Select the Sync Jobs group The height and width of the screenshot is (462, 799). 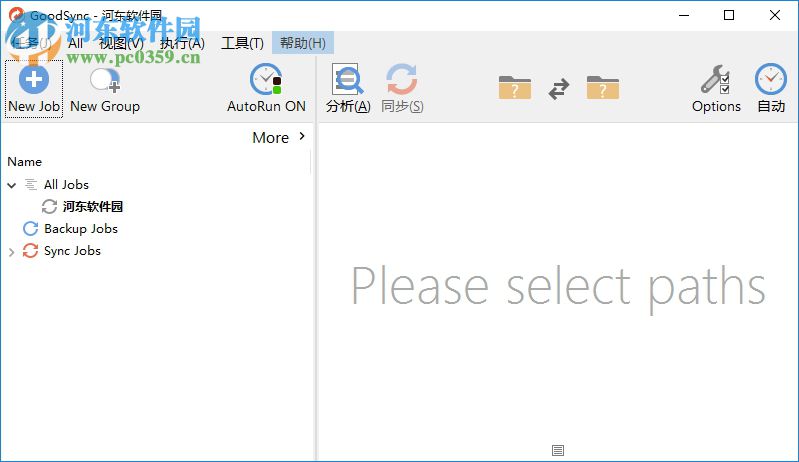[72, 251]
